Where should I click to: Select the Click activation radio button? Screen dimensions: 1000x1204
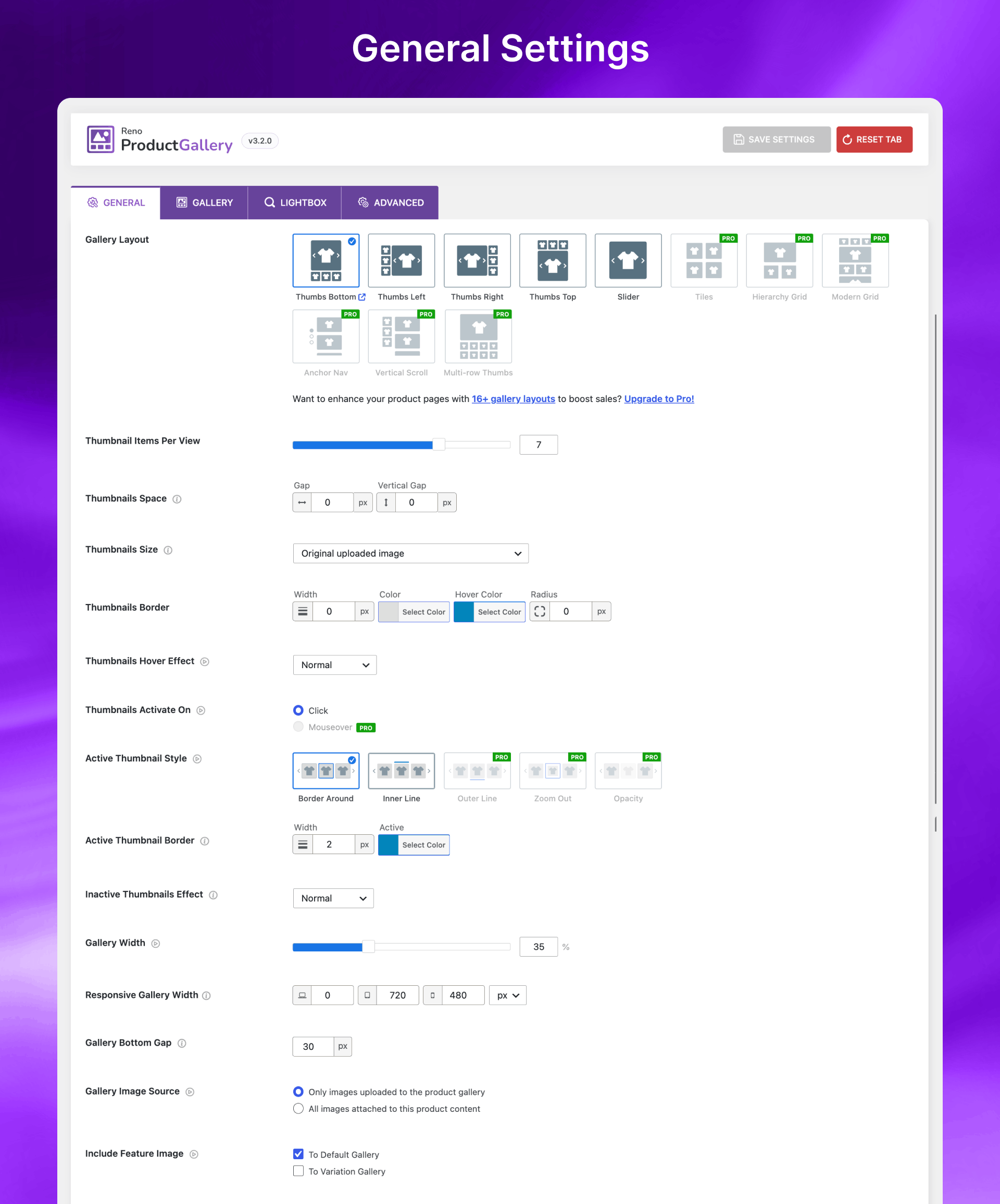[298, 710]
